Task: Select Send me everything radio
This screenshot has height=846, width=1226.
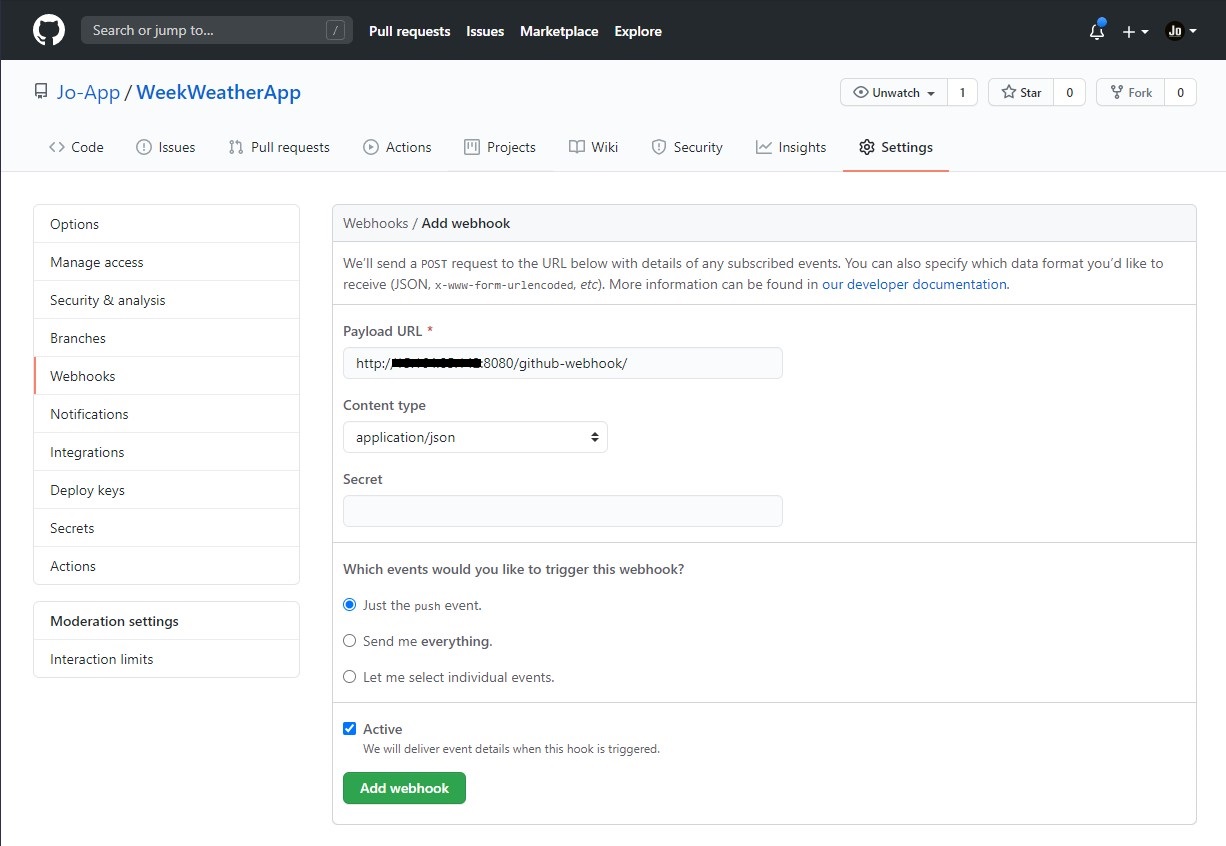Action: (350, 641)
